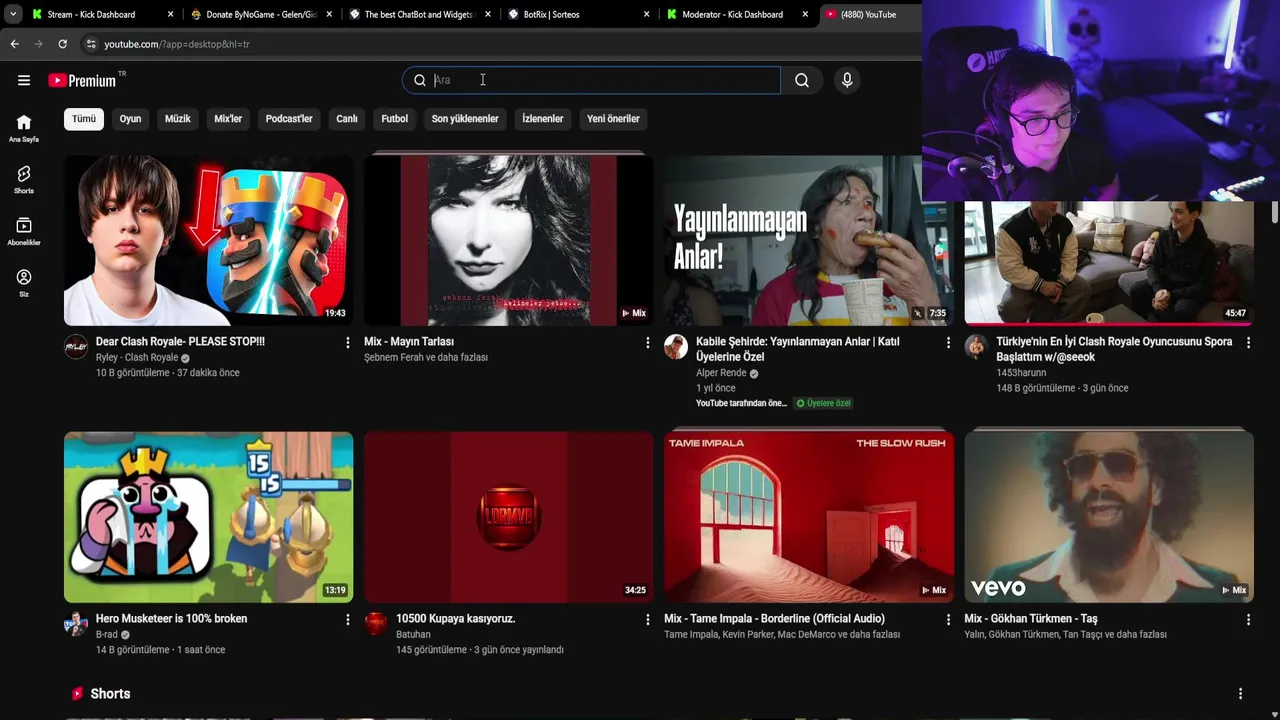This screenshot has height=720, width=1280.
Task: Select the Müzik filter chip
Action: [x=177, y=119]
